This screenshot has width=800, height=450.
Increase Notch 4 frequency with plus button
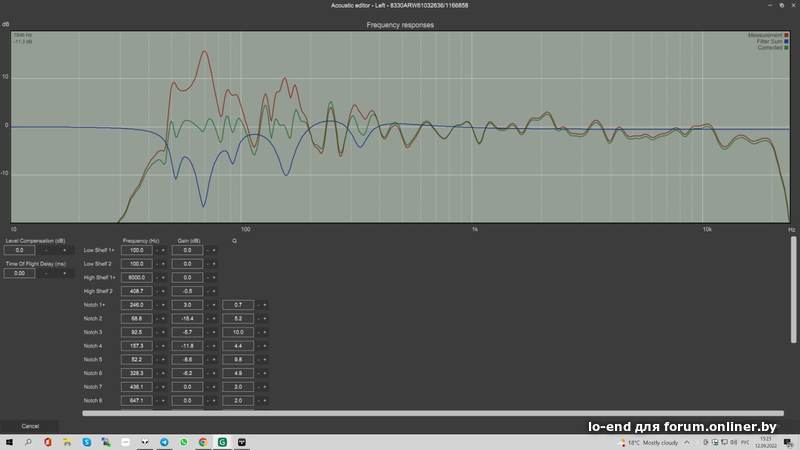[x=163, y=346]
